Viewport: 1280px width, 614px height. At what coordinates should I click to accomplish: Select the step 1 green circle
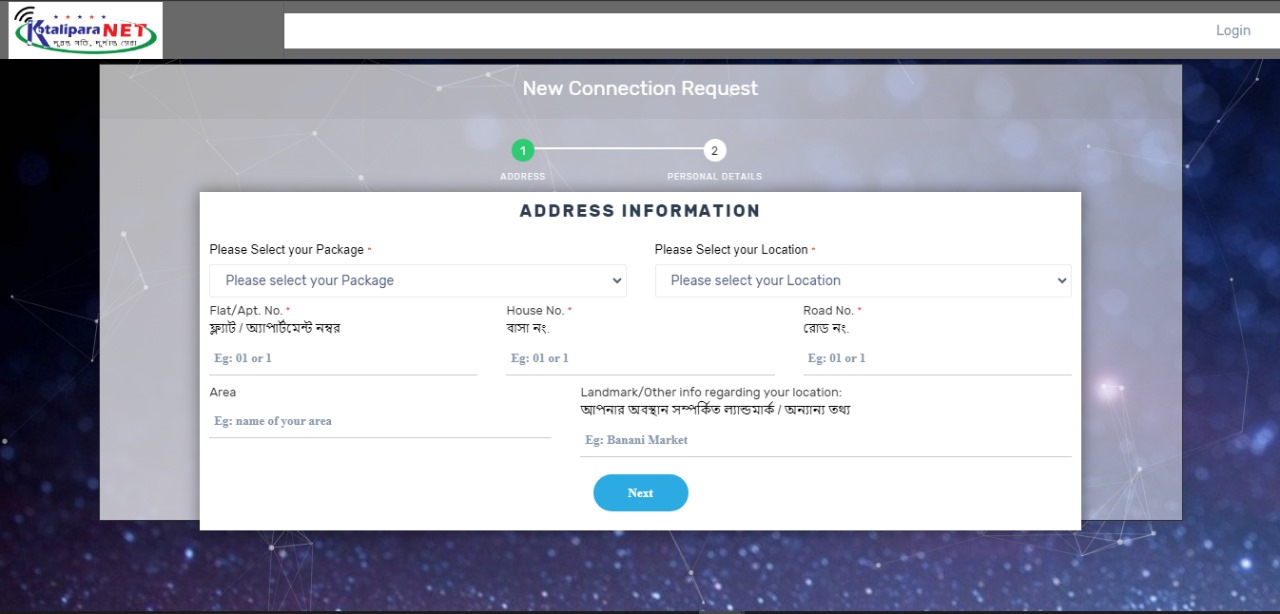(x=522, y=151)
